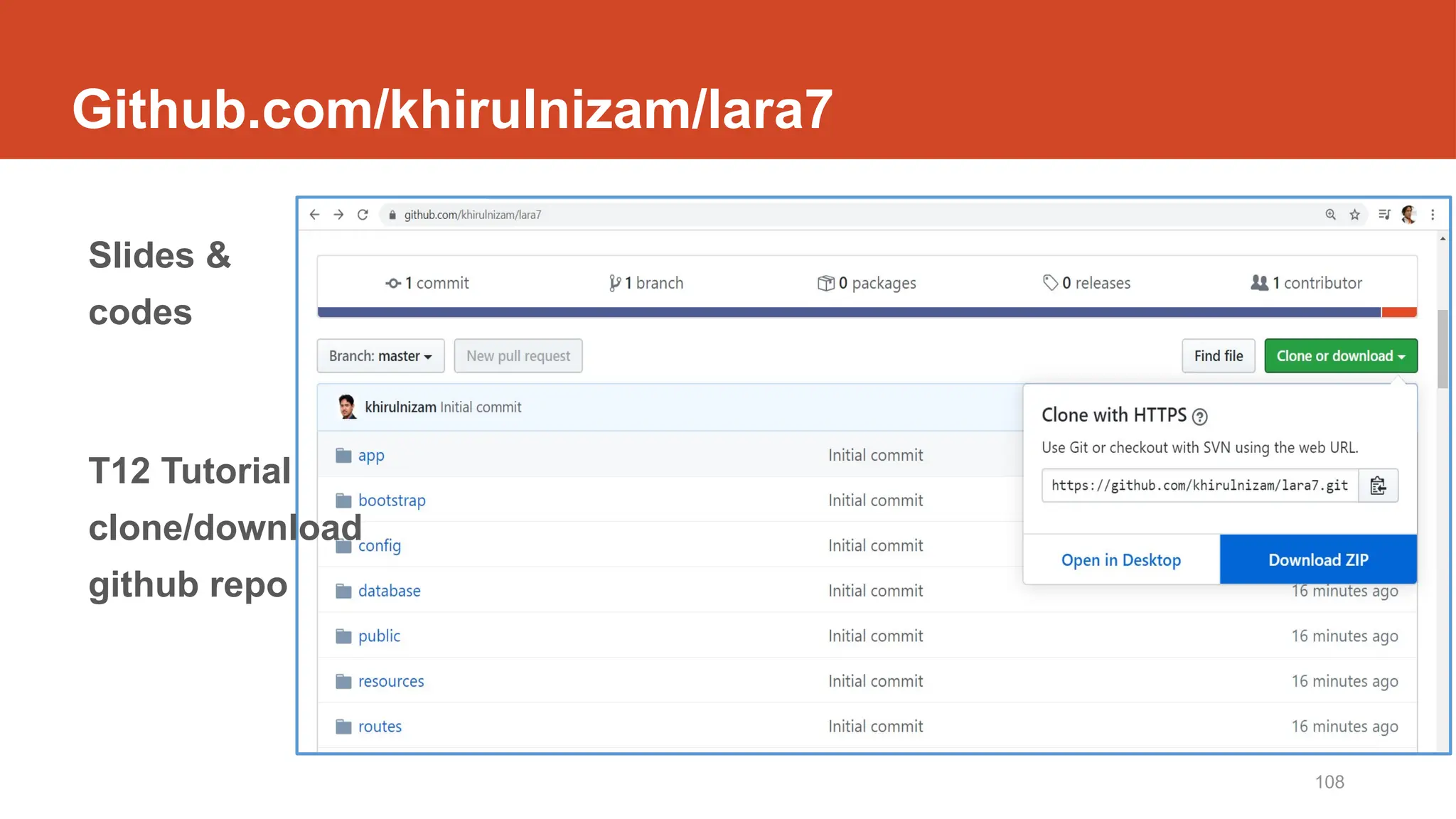Click the resources folder icon
Screen dimensions: 1456x819
343,682
